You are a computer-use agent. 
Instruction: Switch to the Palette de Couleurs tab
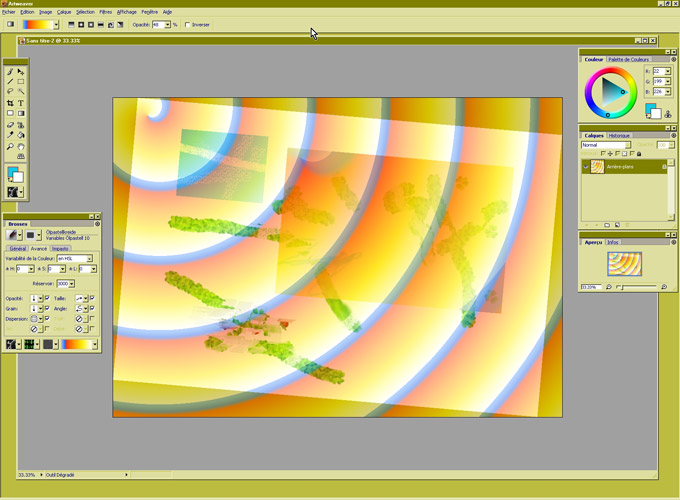coord(628,60)
